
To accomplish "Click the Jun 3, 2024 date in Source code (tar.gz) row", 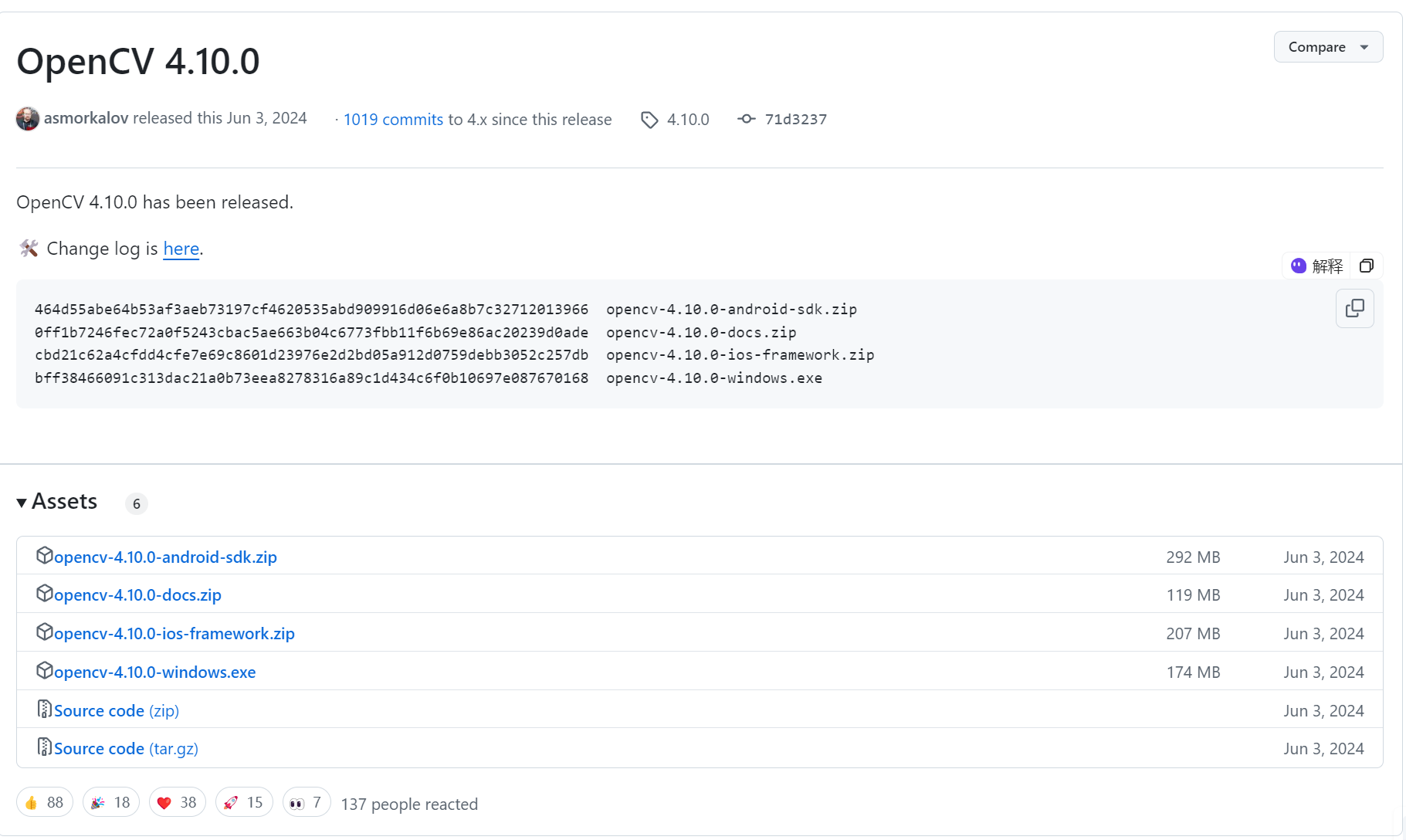I will [1323, 749].
